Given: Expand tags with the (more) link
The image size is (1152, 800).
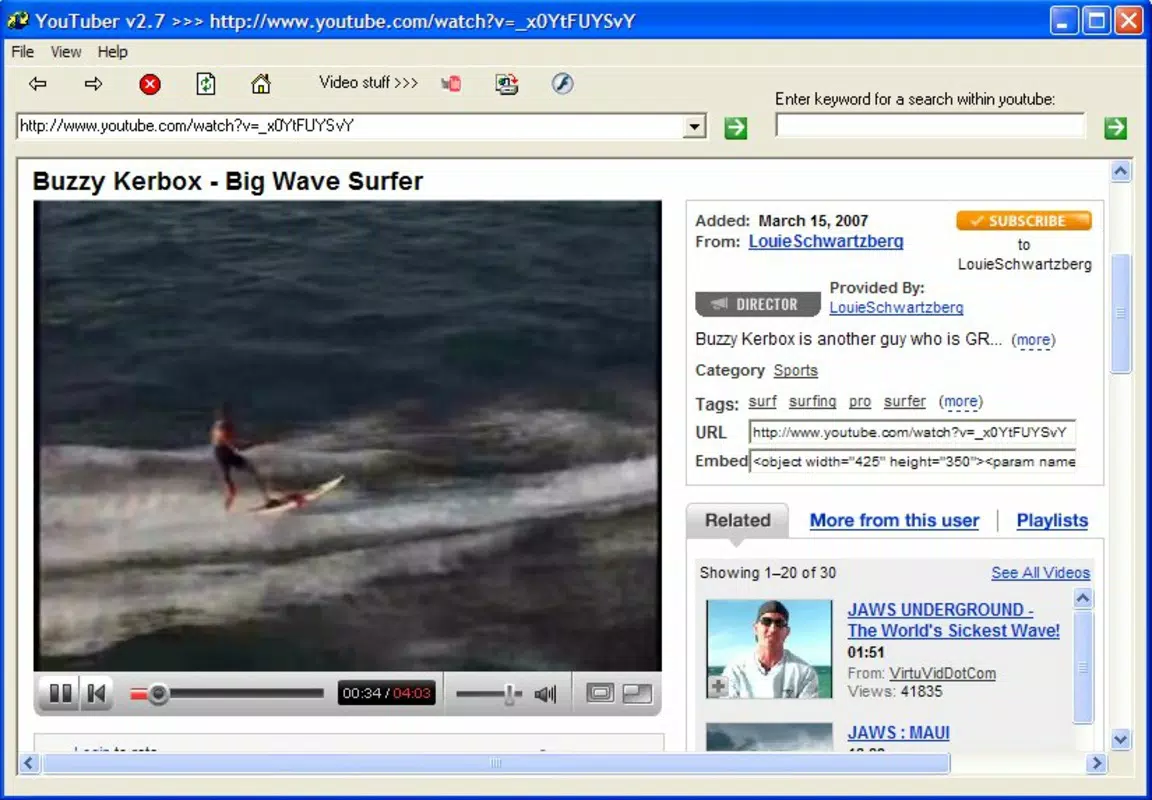Looking at the screenshot, I should 960,402.
